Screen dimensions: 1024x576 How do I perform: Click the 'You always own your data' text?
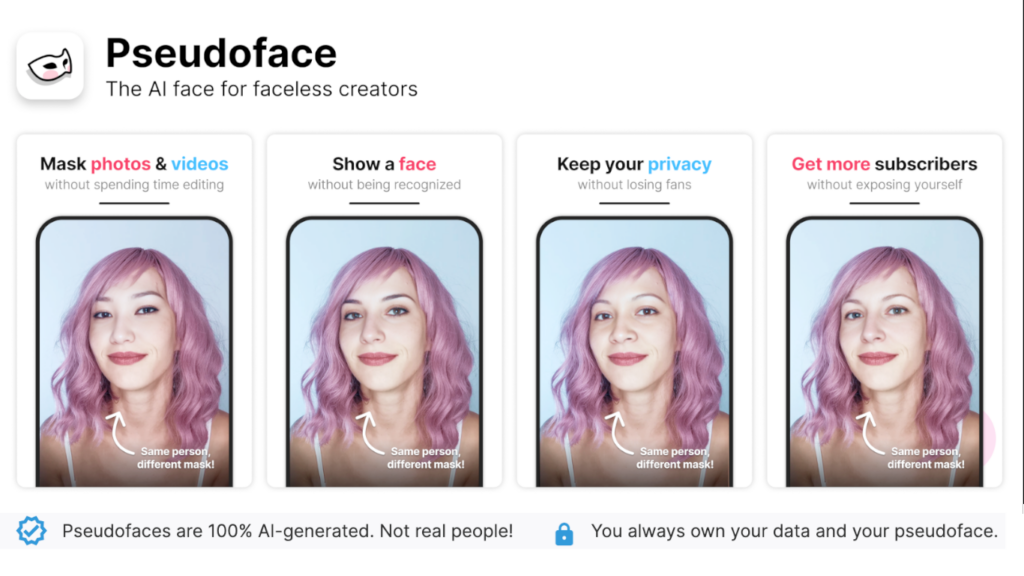click(x=794, y=532)
